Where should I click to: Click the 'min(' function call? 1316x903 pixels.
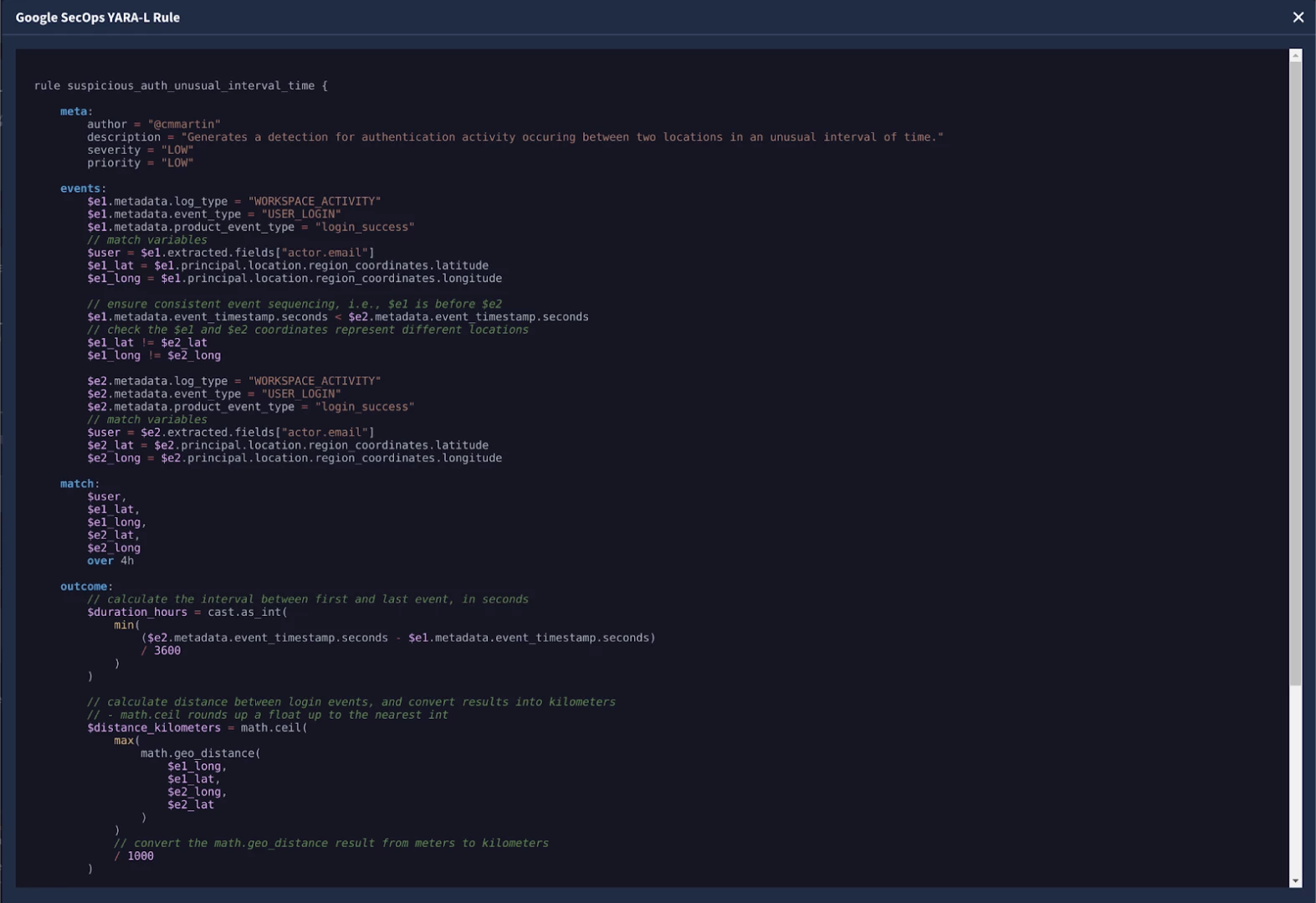pyautogui.click(x=127, y=625)
